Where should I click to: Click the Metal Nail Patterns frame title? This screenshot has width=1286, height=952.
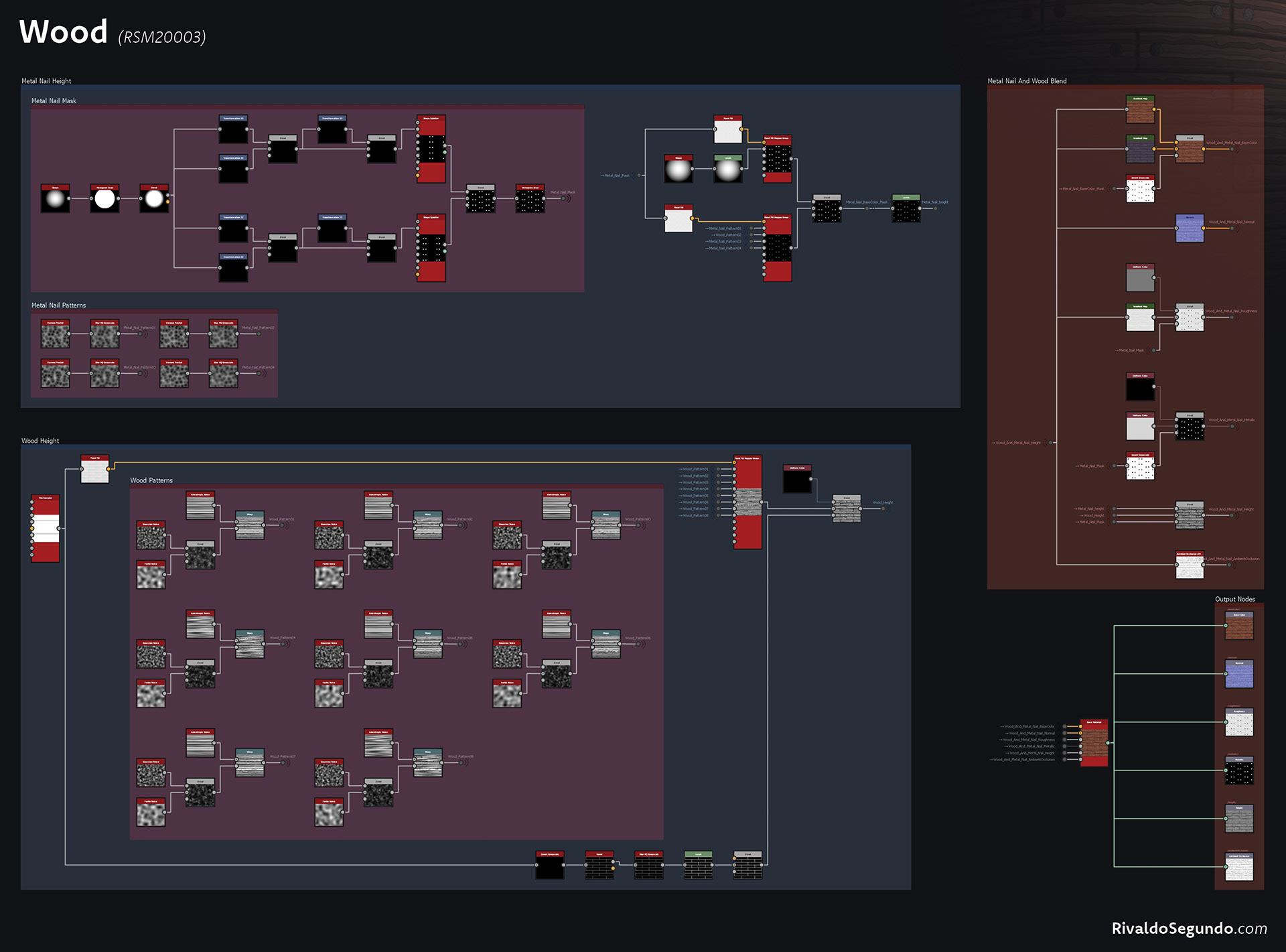pos(58,305)
